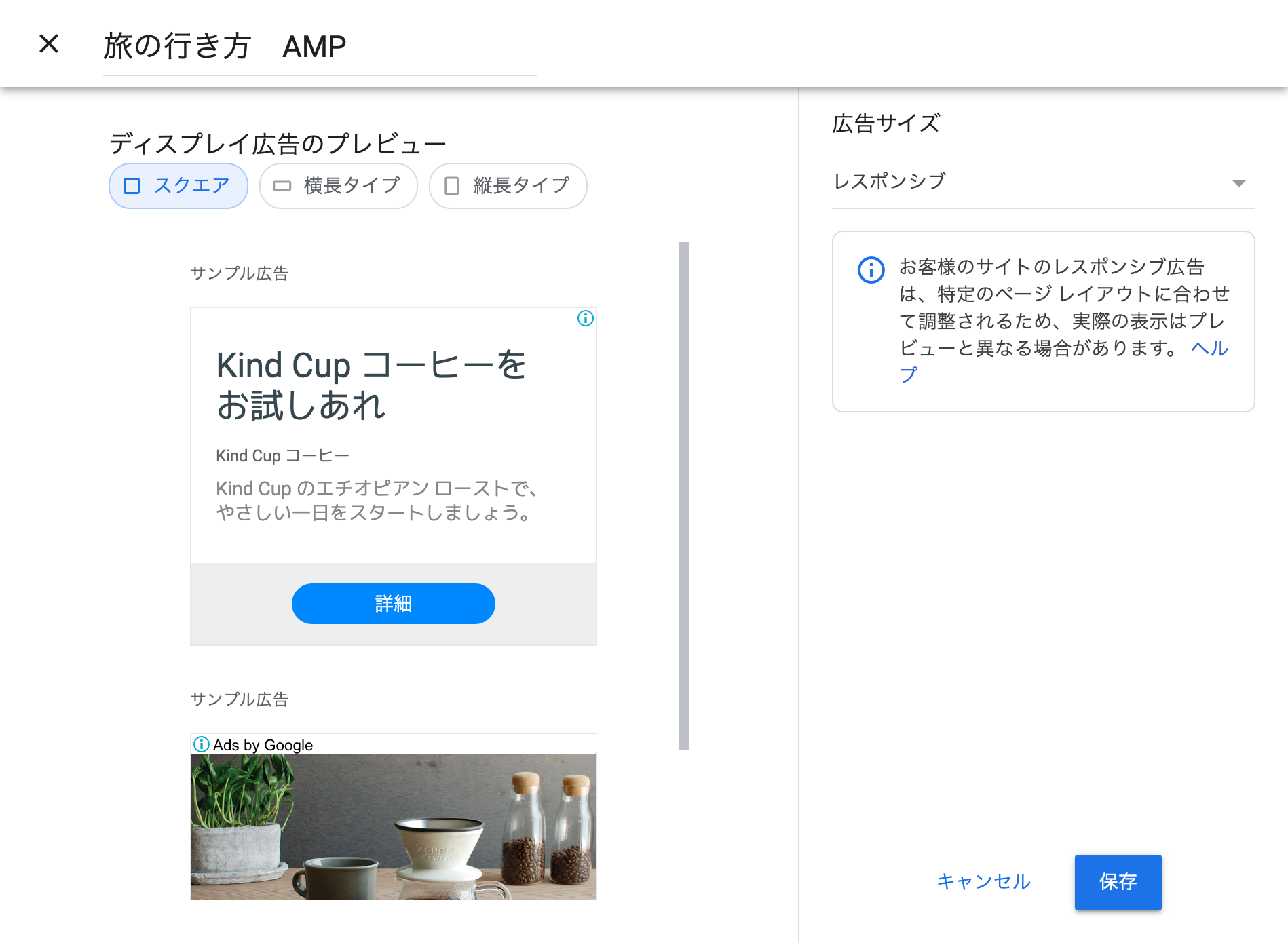Click the キャンセル button
Screen dimensions: 1288x943
(x=983, y=881)
